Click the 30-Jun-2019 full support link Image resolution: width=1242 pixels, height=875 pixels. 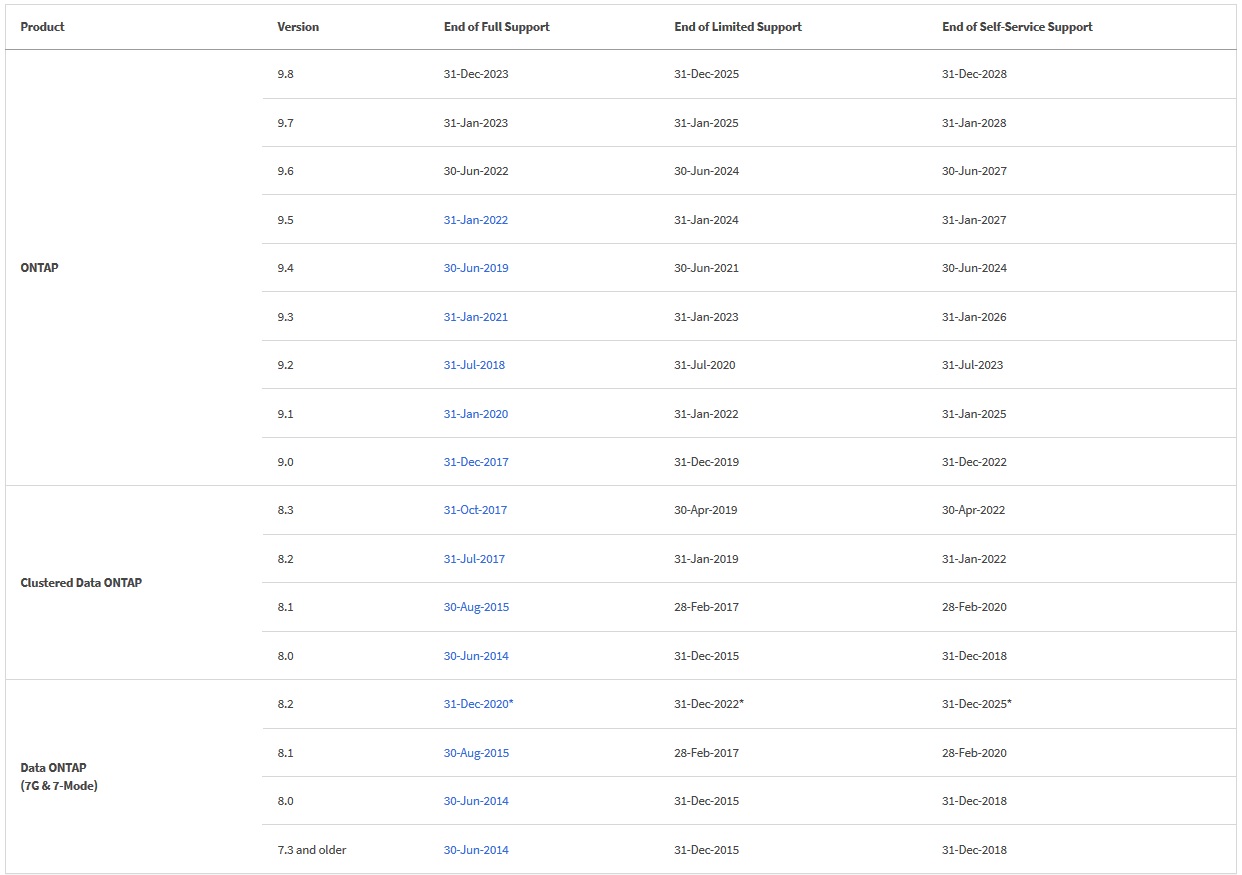coord(475,268)
